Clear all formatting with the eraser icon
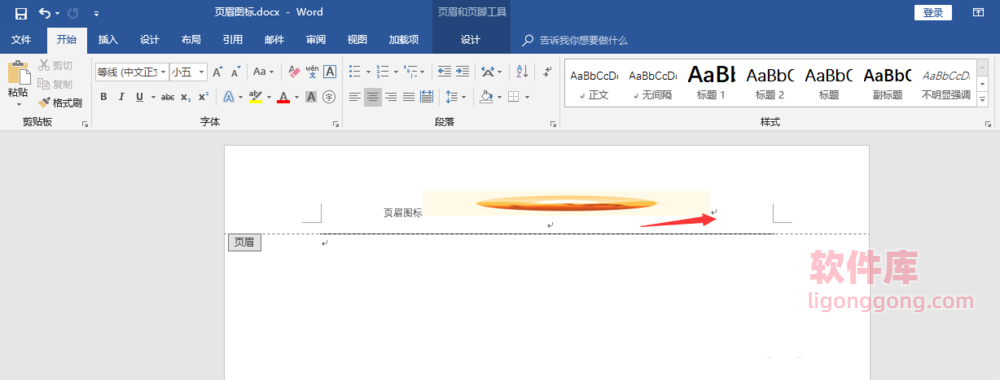The height and width of the screenshot is (380, 1000). point(294,72)
